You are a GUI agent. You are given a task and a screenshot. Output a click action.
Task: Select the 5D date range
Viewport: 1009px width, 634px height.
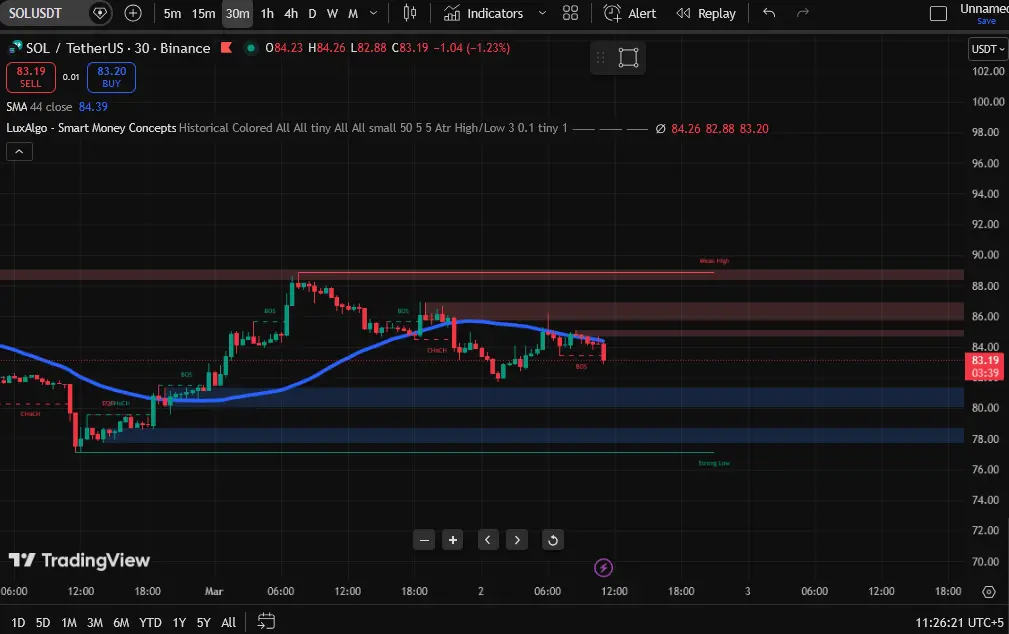(42, 622)
